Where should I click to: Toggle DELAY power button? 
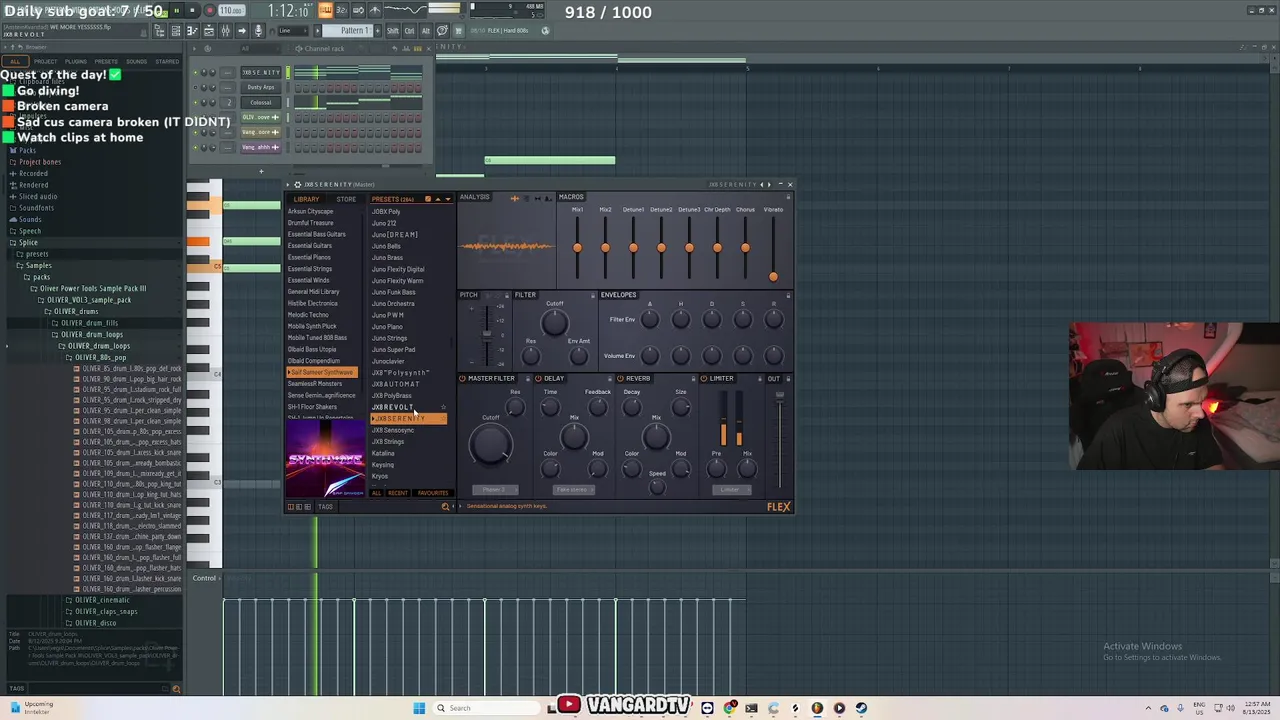point(538,379)
